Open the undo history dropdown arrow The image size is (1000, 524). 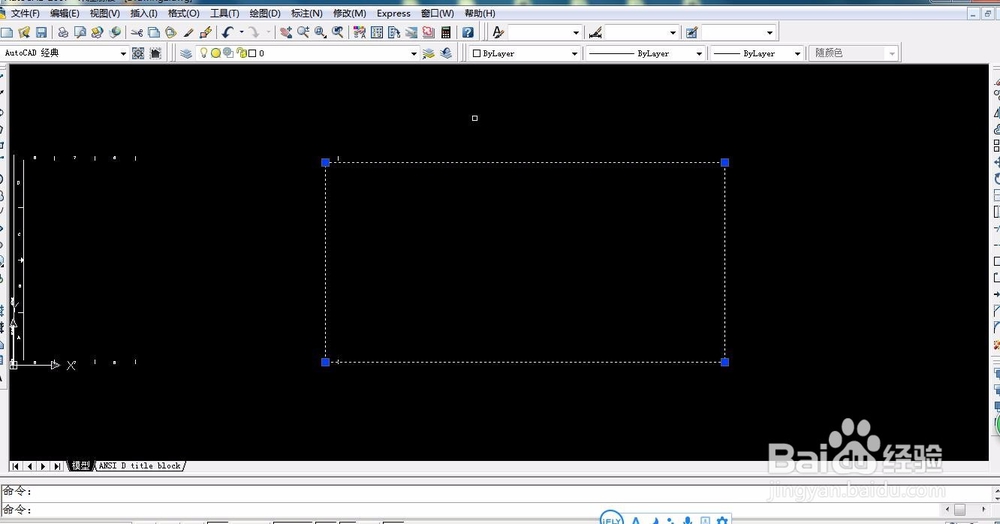242,32
